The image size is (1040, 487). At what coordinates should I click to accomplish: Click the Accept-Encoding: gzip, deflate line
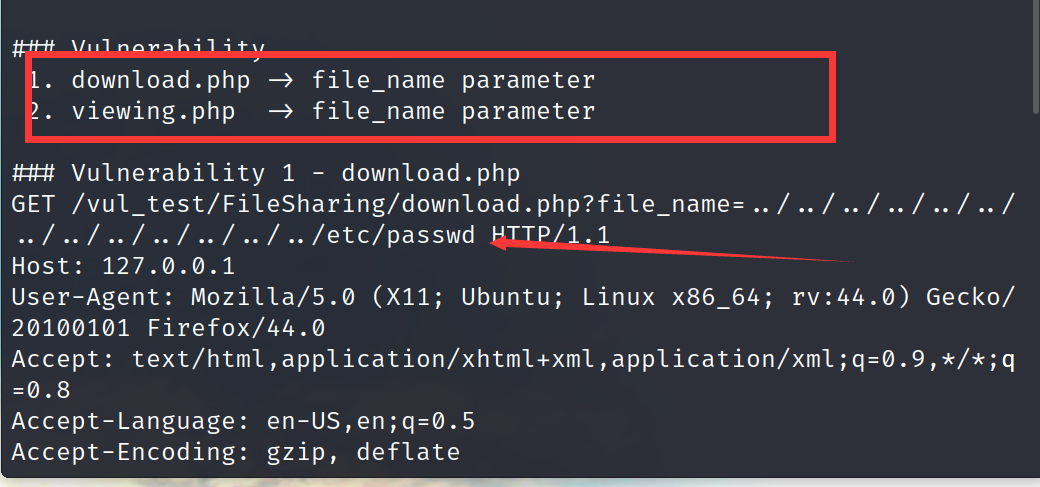[235, 452]
